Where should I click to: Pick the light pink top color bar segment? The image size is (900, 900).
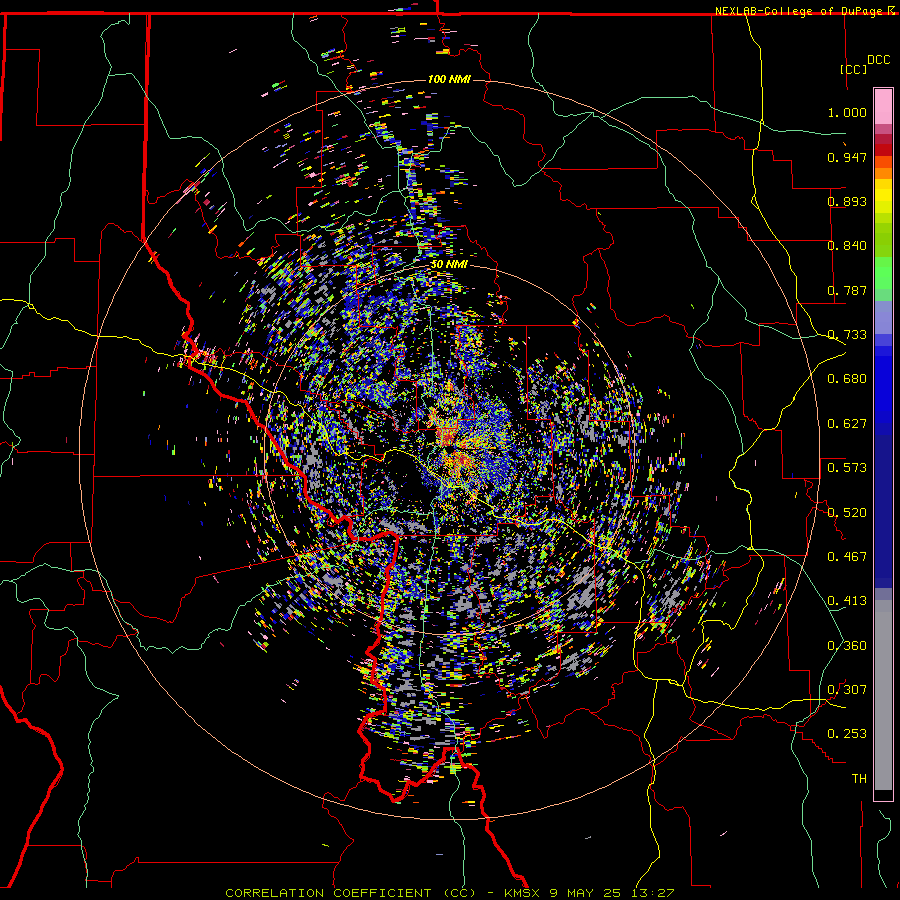[883, 107]
